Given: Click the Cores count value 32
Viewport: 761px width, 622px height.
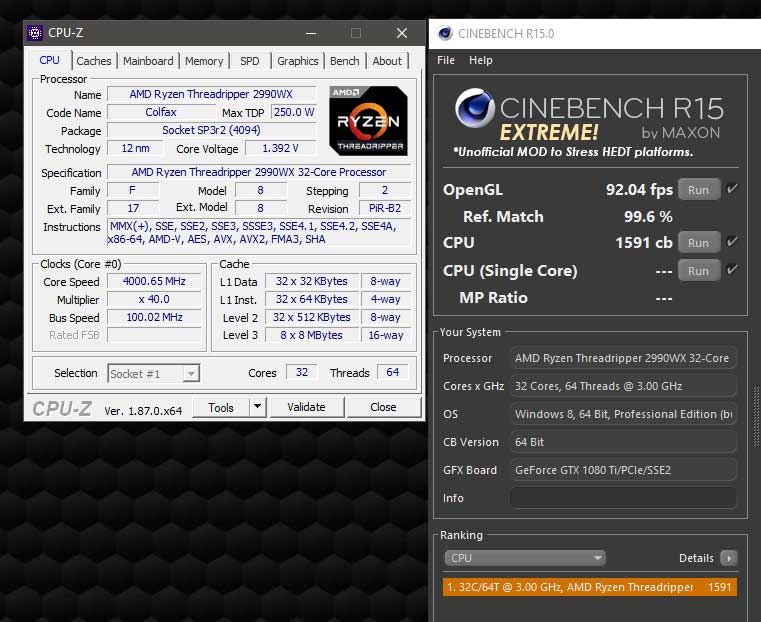Looking at the screenshot, I should [301, 372].
